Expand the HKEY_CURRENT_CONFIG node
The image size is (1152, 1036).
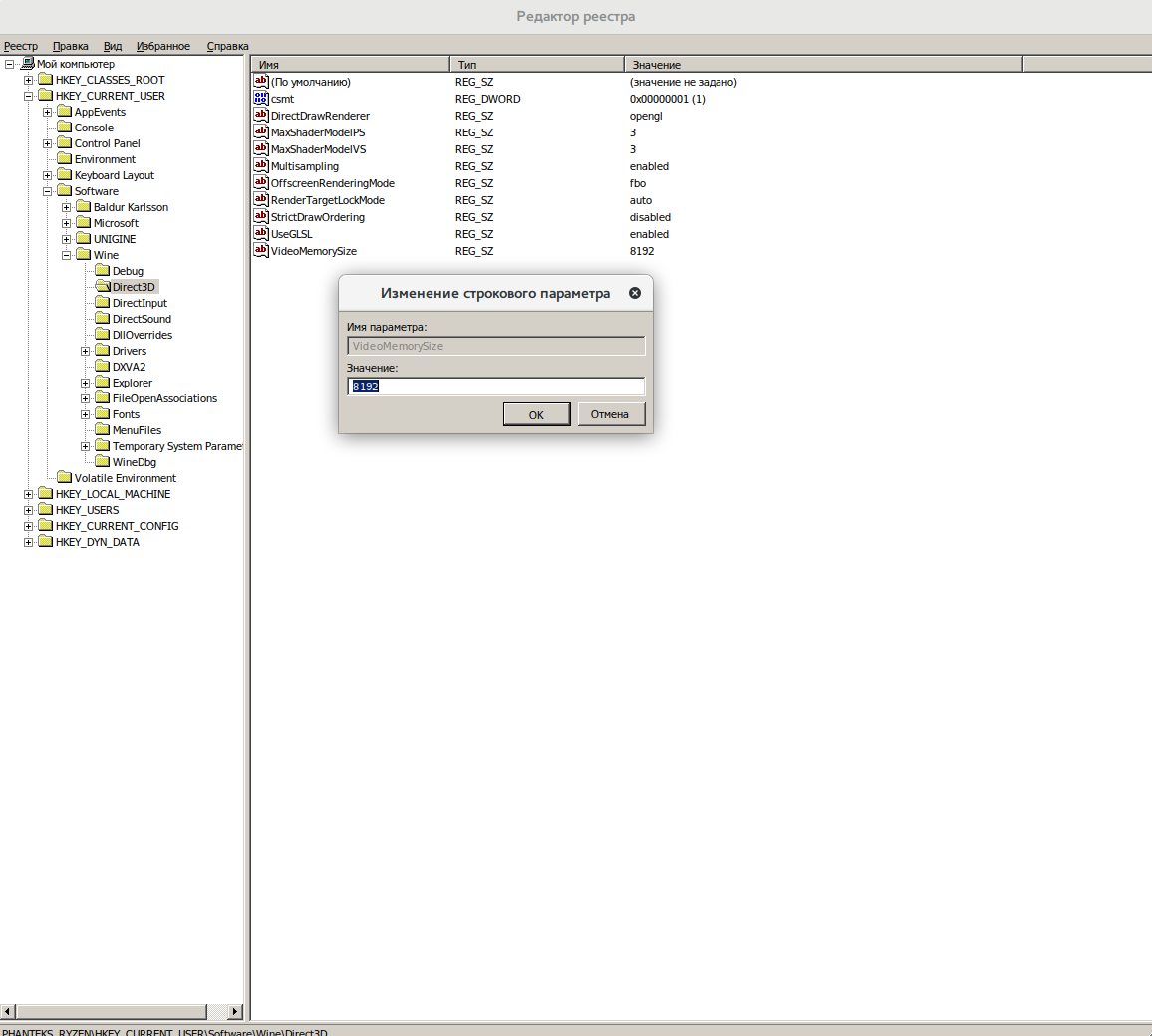coord(29,526)
